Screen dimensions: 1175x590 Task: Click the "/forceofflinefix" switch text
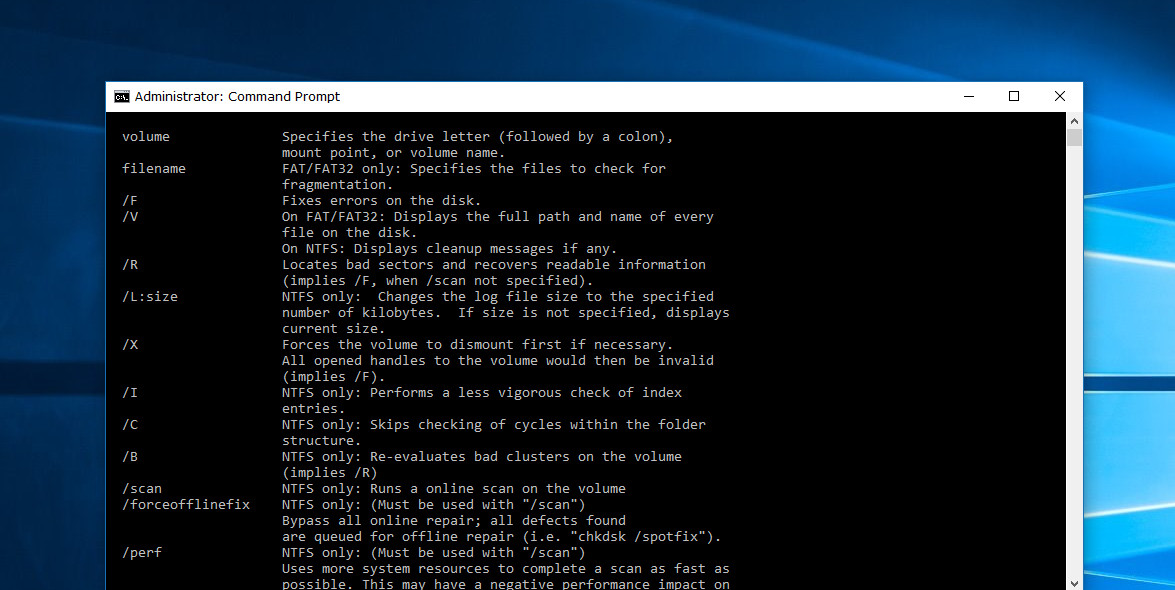[186, 505]
